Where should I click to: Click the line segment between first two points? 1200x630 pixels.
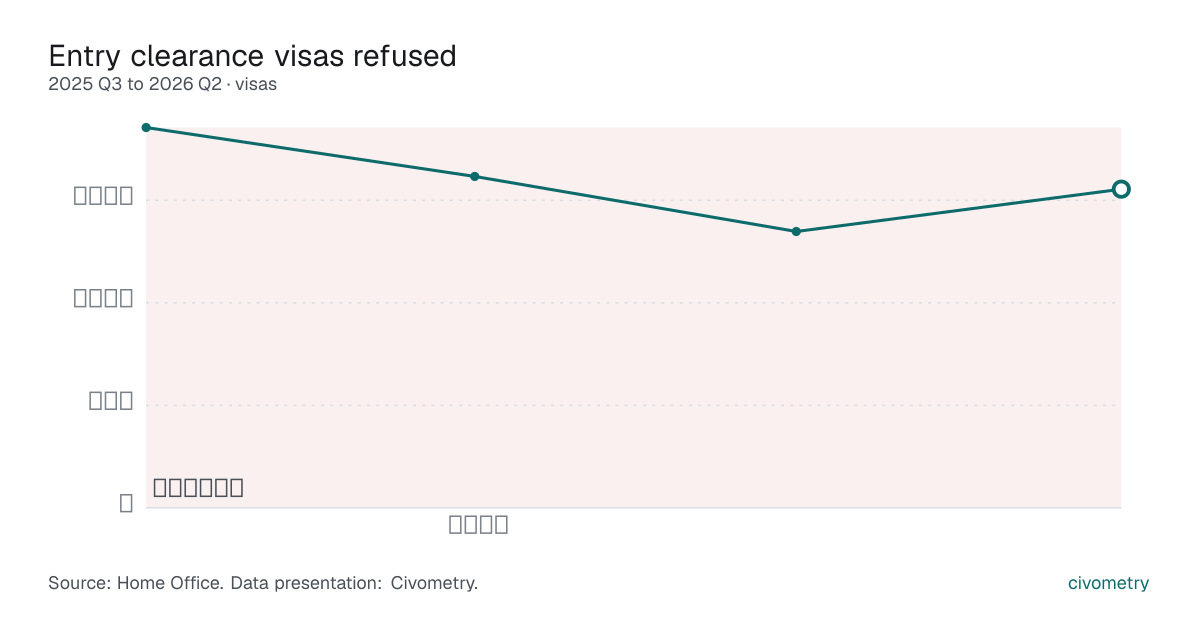(310, 152)
